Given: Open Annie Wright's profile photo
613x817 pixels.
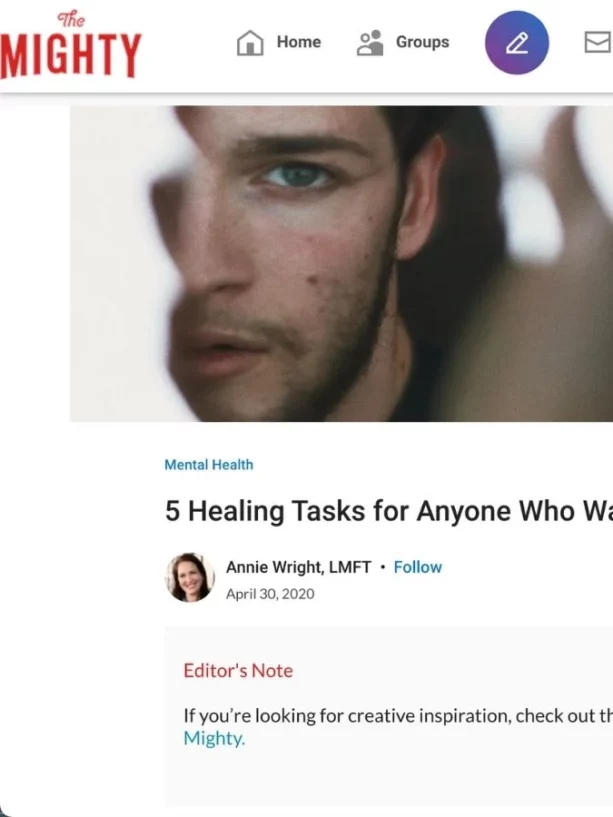Looking at the screenshot, I should click(x=190, y=578).
